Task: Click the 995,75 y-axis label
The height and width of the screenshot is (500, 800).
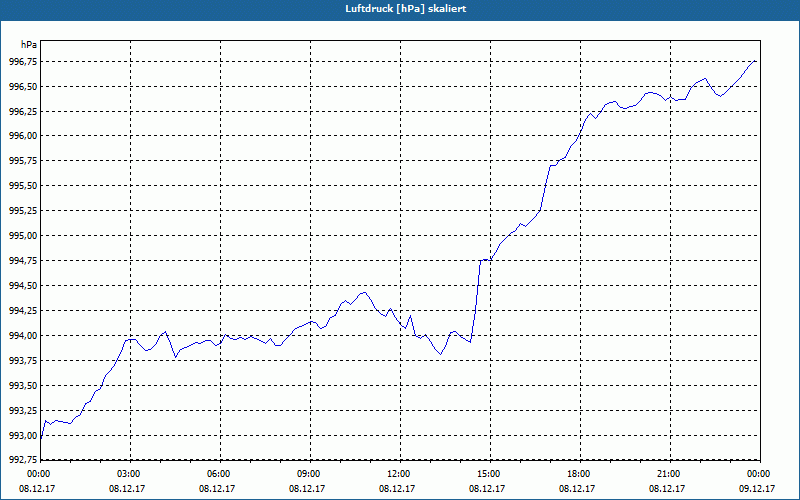Action: pyautogui.click(x=23, y=161)
